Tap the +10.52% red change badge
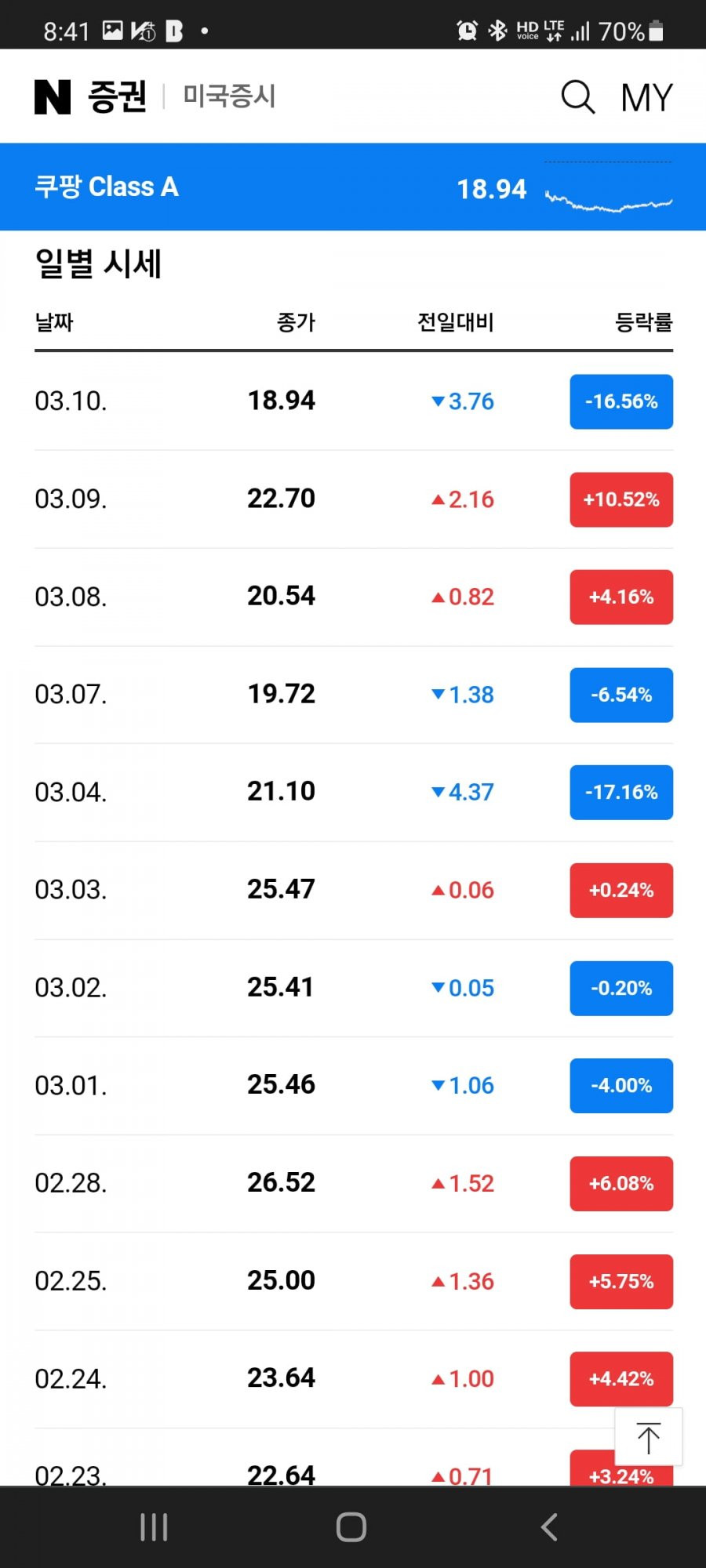 (621, 499)
